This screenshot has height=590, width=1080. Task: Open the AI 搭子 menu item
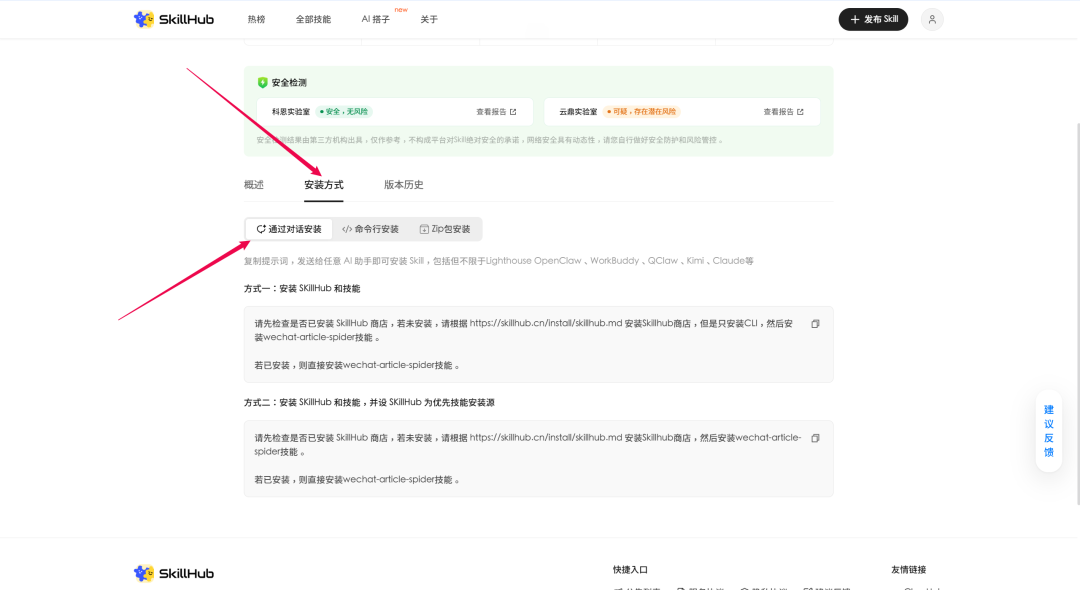tap(375, 19)
